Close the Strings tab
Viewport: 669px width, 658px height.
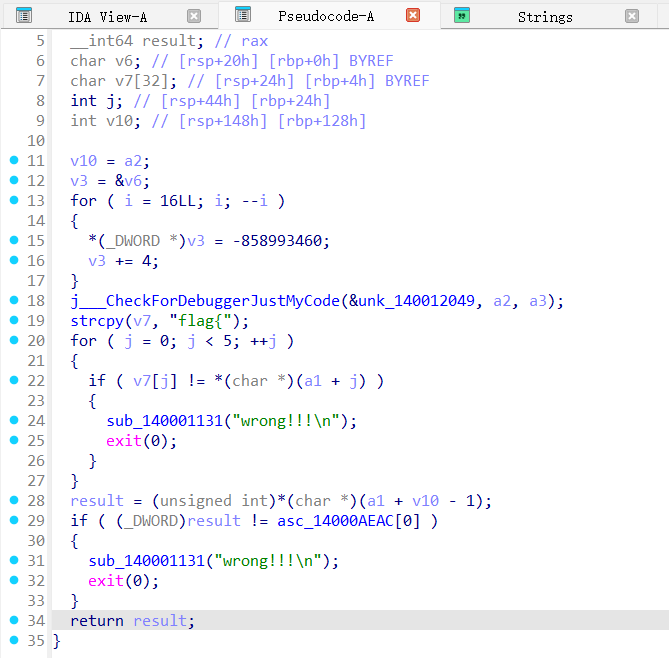click(x=632, y=16)
